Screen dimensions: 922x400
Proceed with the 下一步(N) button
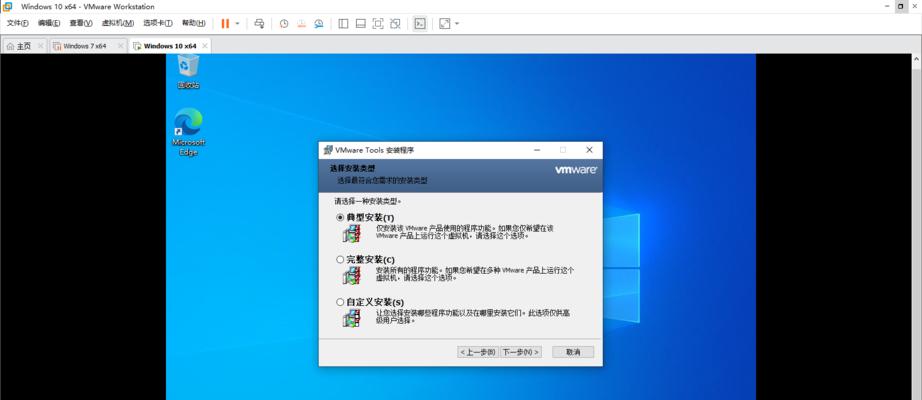(521, 352)
